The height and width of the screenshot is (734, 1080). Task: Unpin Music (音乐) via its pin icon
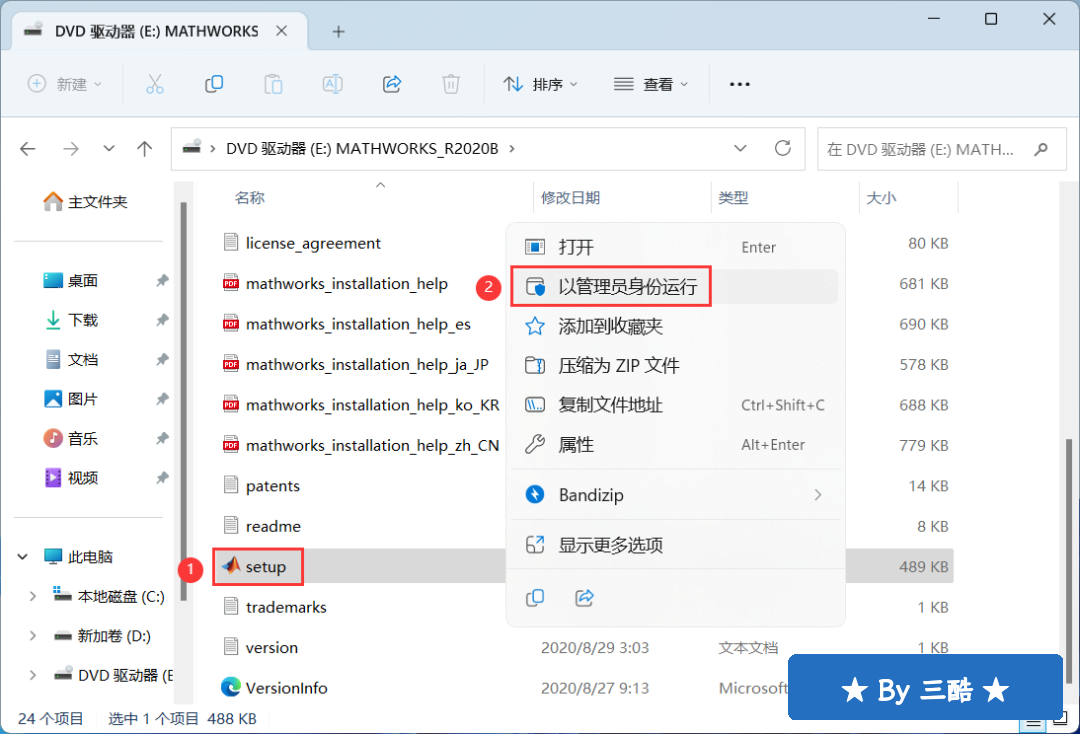[x=162, y=438]
